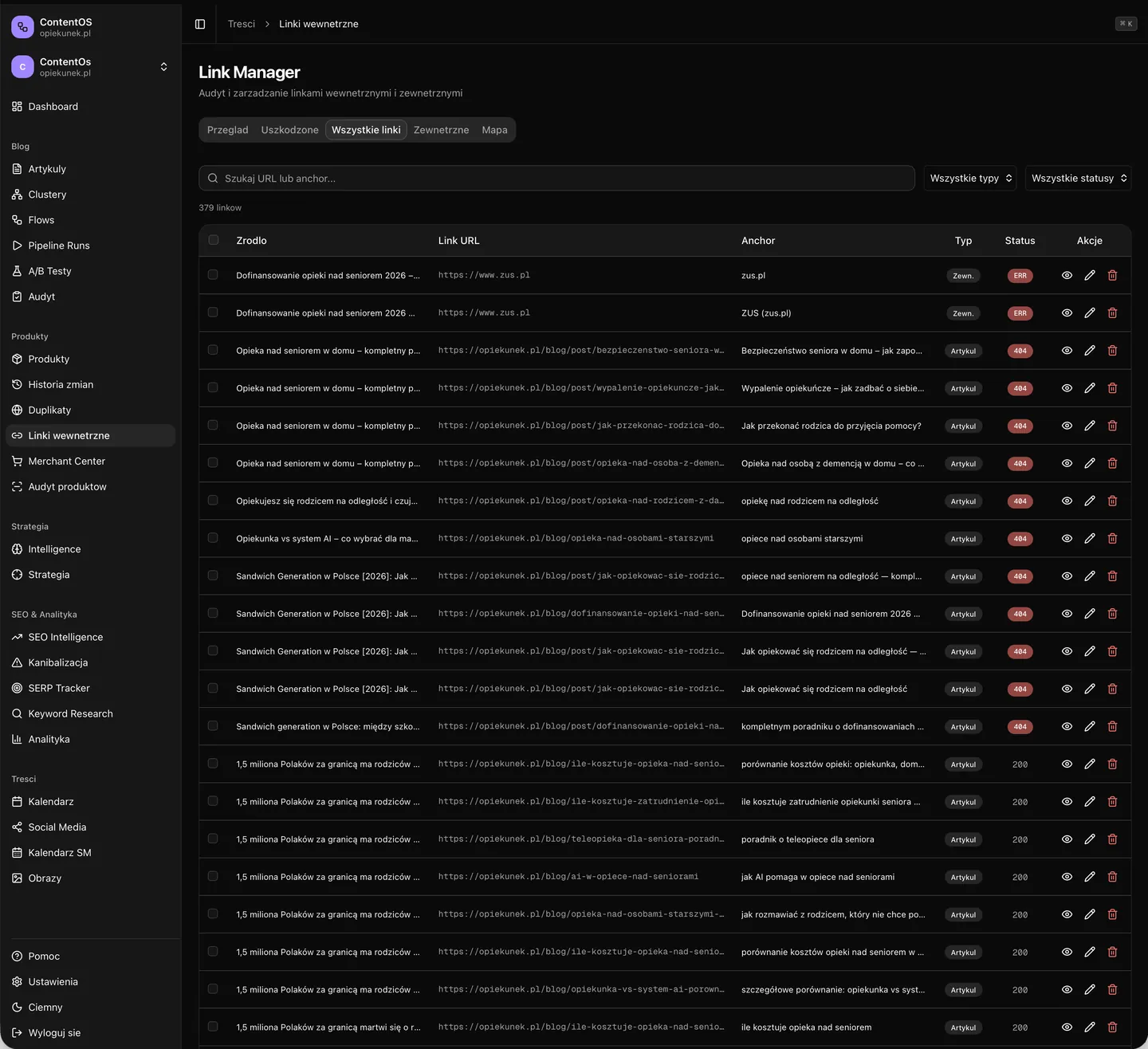Open the Mapa tab
The width and height of the screenshot is (1148, 1049).
[x=494, y=130]
